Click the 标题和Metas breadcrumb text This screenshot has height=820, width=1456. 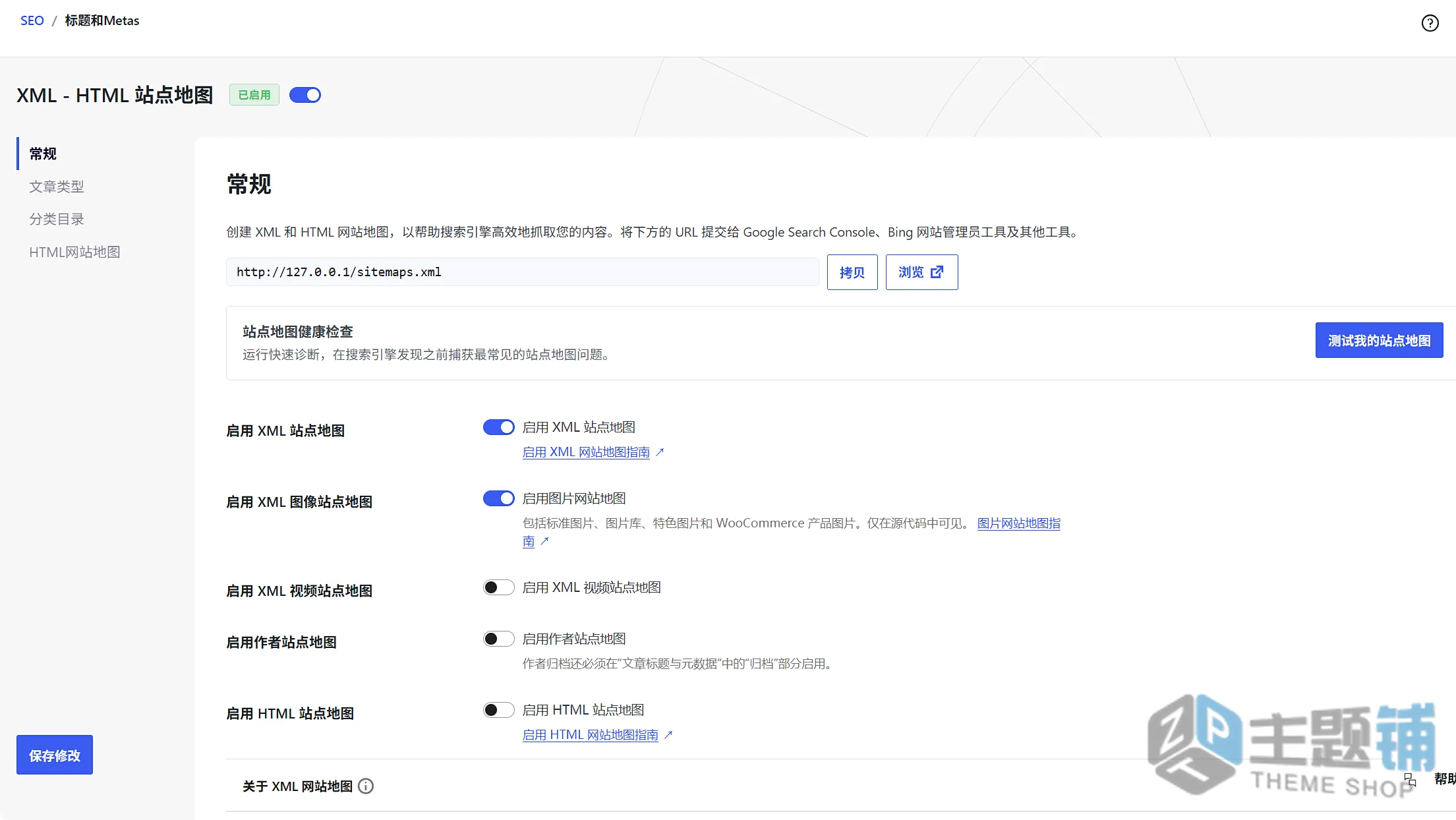pos(102,20)
